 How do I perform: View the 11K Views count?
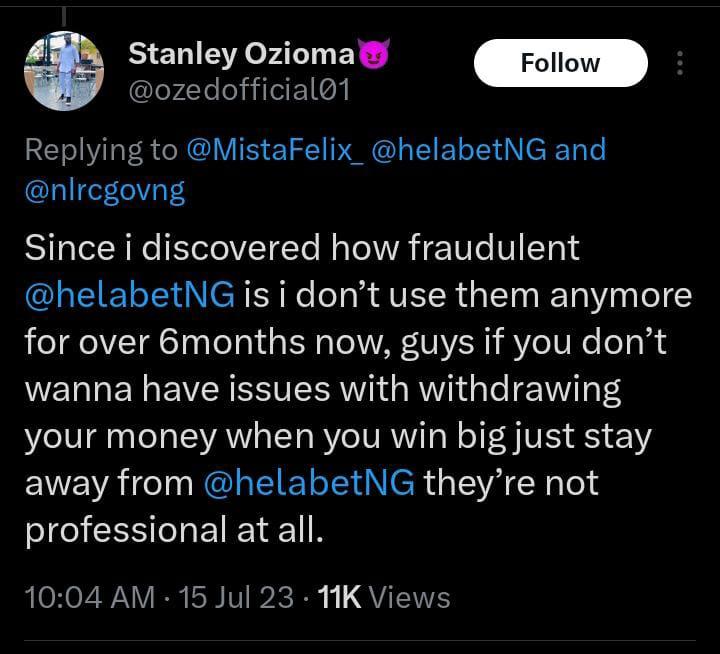point(383,598)
